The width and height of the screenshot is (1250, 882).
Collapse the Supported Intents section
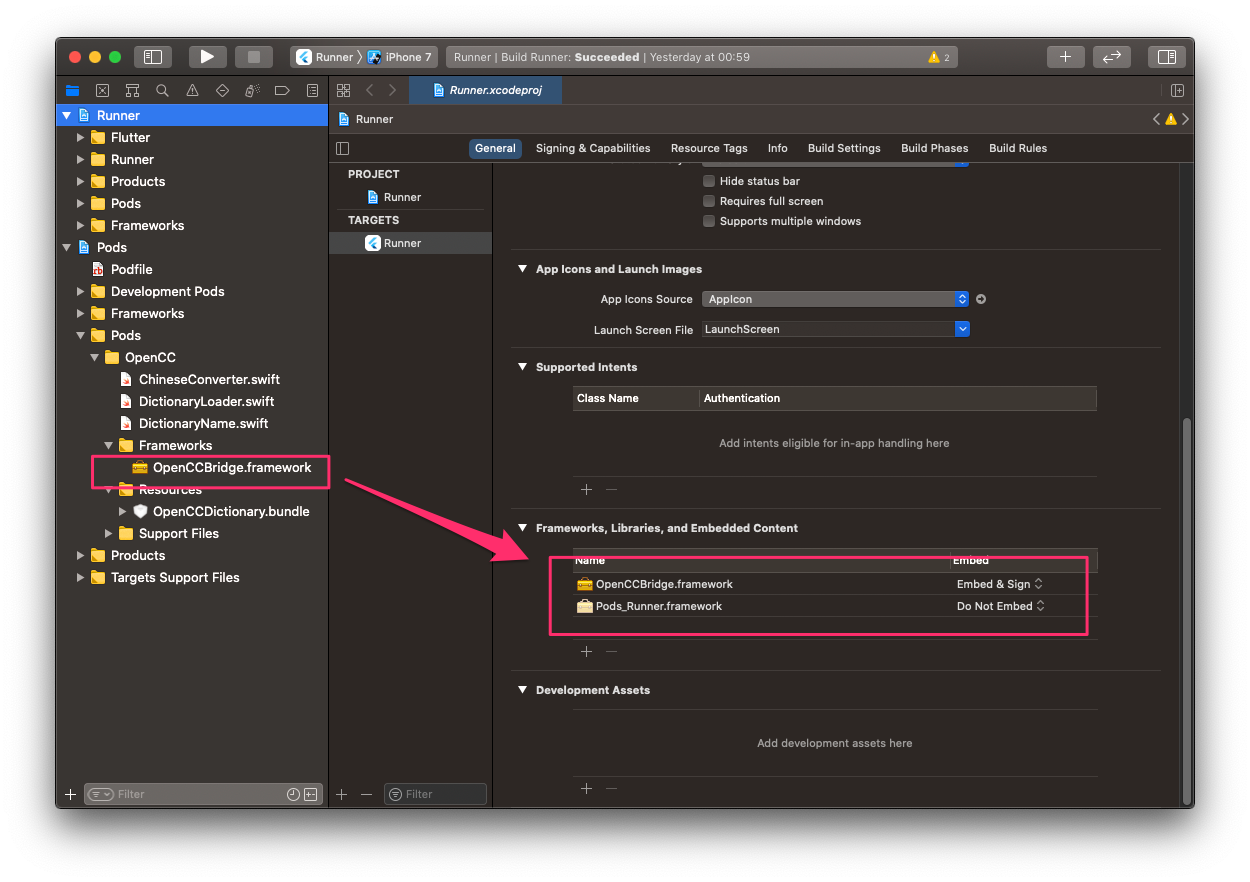click(522, 367)
